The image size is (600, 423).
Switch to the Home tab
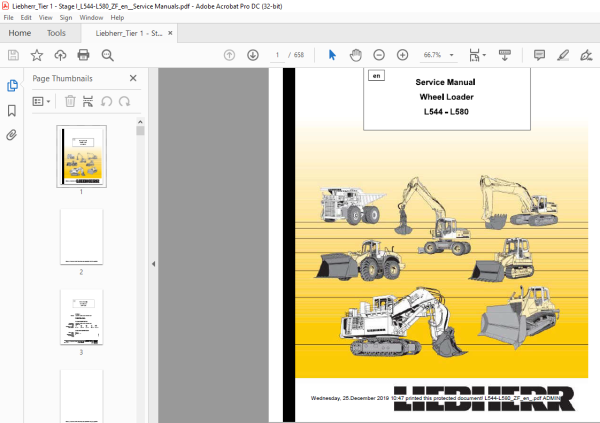20,33
